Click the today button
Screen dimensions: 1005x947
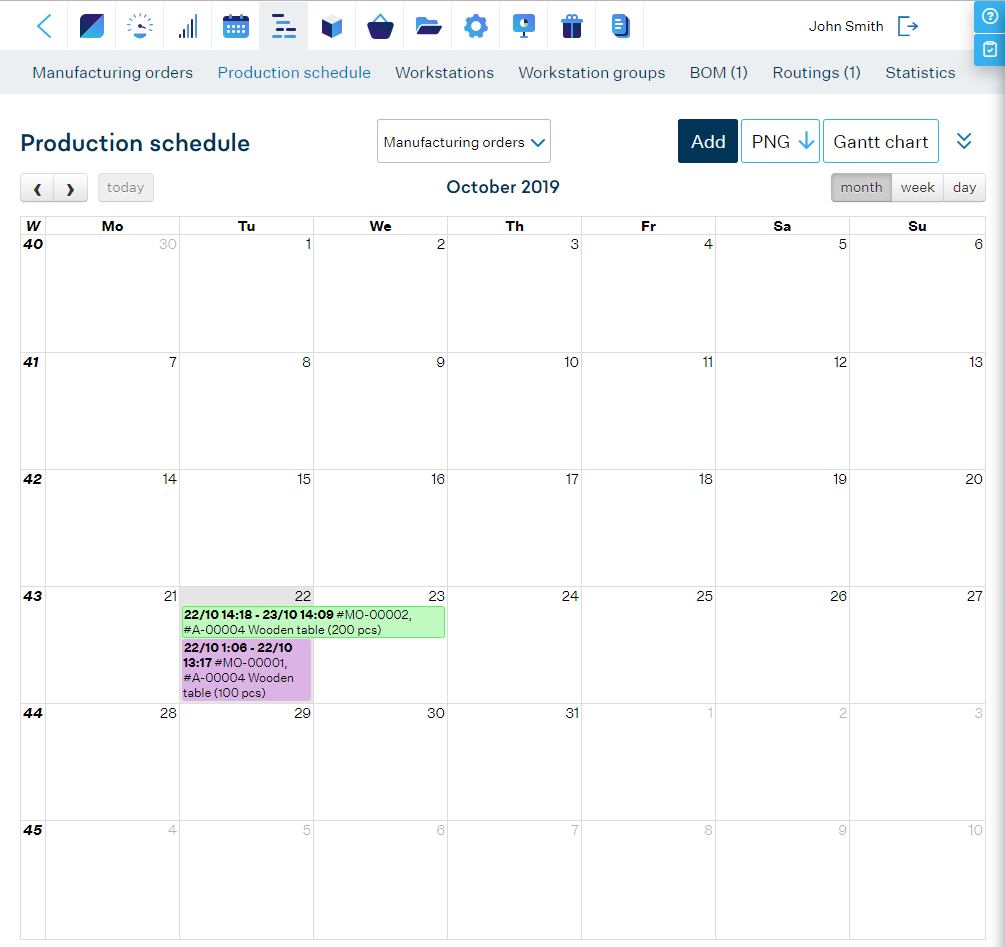click(x=126, y=188)
